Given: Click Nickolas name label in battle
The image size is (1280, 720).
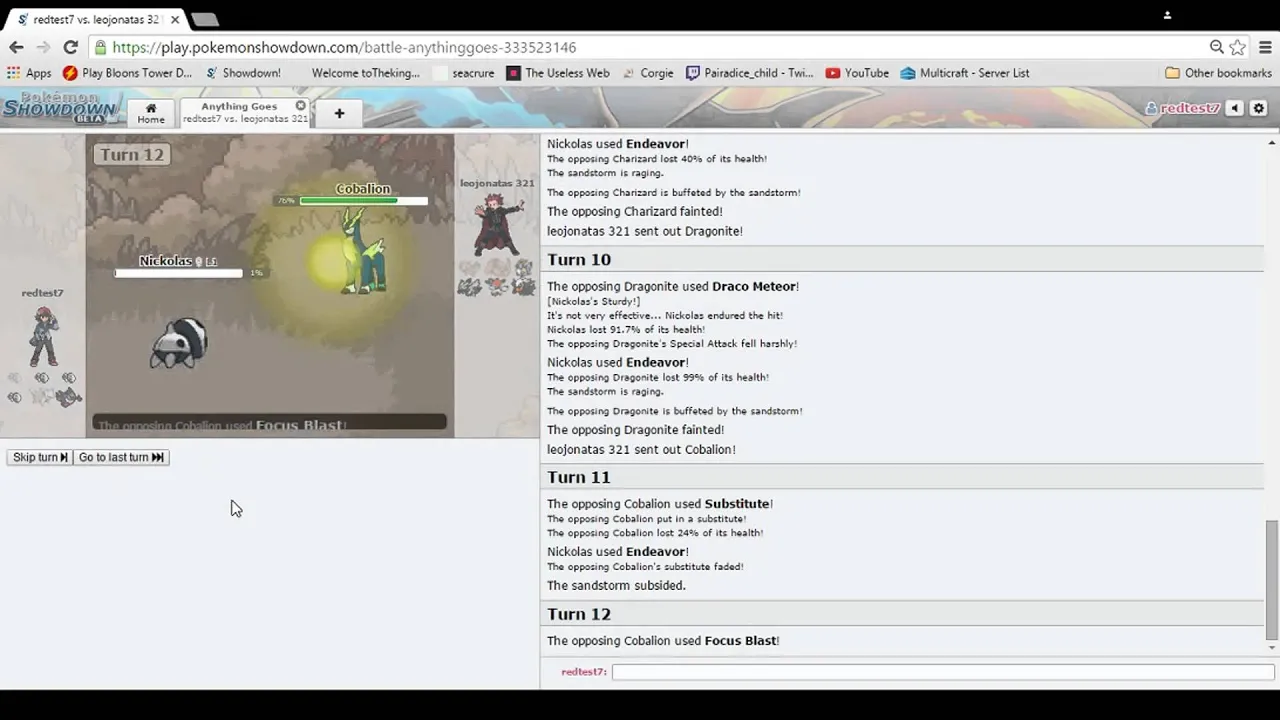Looking at the screenshot, I should pyautogui.click(x=165, y=261).
